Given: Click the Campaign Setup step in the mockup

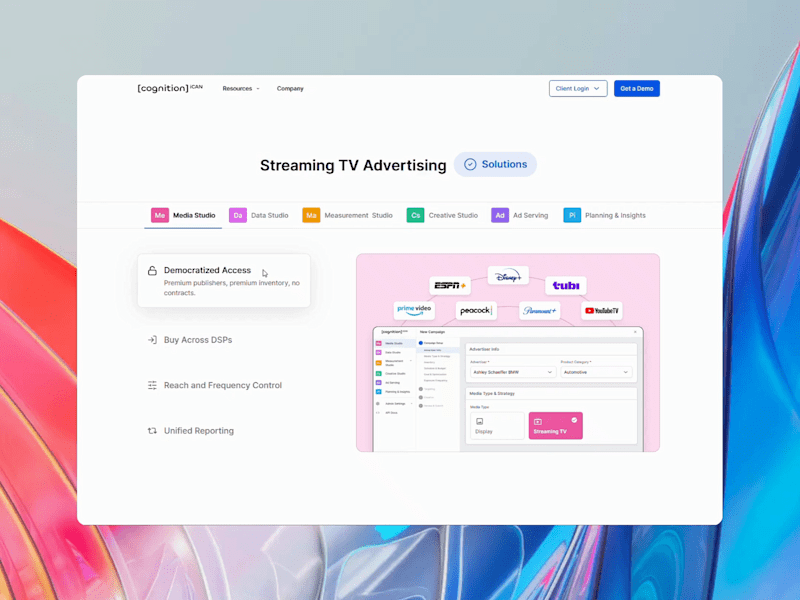Looking at the screenshot, I should coord(432,343).
